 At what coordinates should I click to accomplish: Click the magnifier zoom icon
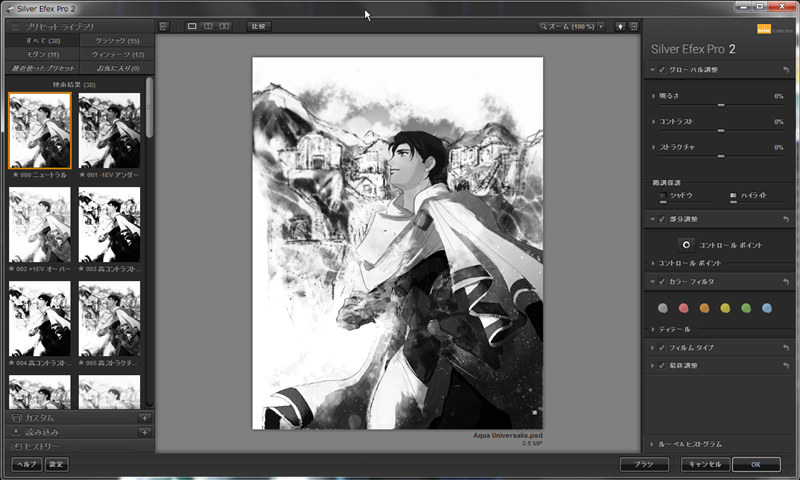543,26
